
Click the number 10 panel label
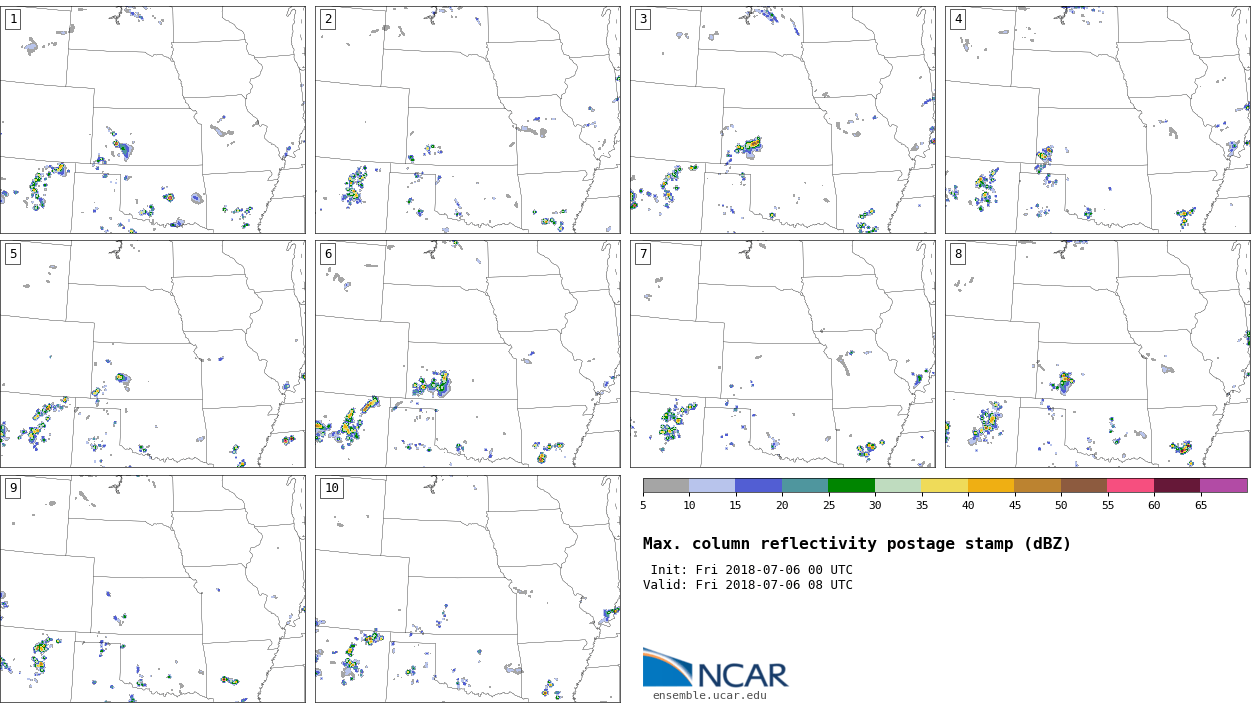click(331, 488)
